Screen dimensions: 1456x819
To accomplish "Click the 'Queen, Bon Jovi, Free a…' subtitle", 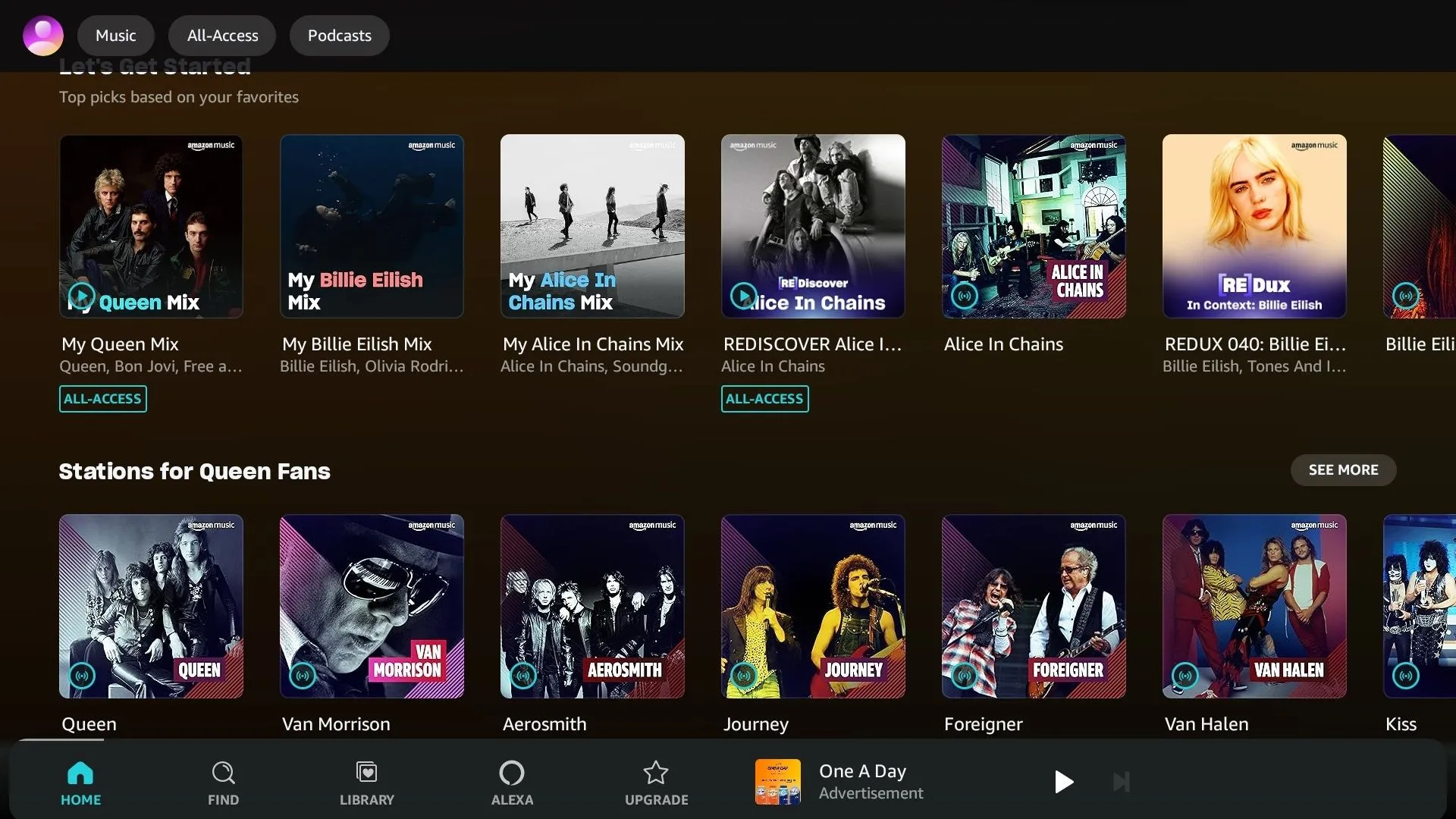I will point(151,366).
